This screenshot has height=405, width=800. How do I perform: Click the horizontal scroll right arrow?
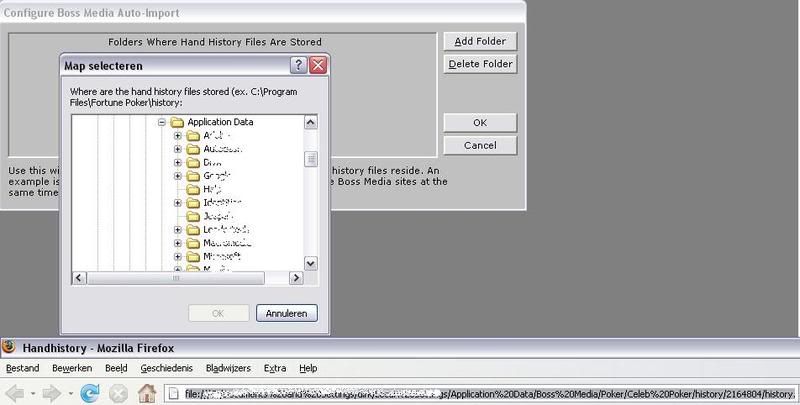[296, 278]
